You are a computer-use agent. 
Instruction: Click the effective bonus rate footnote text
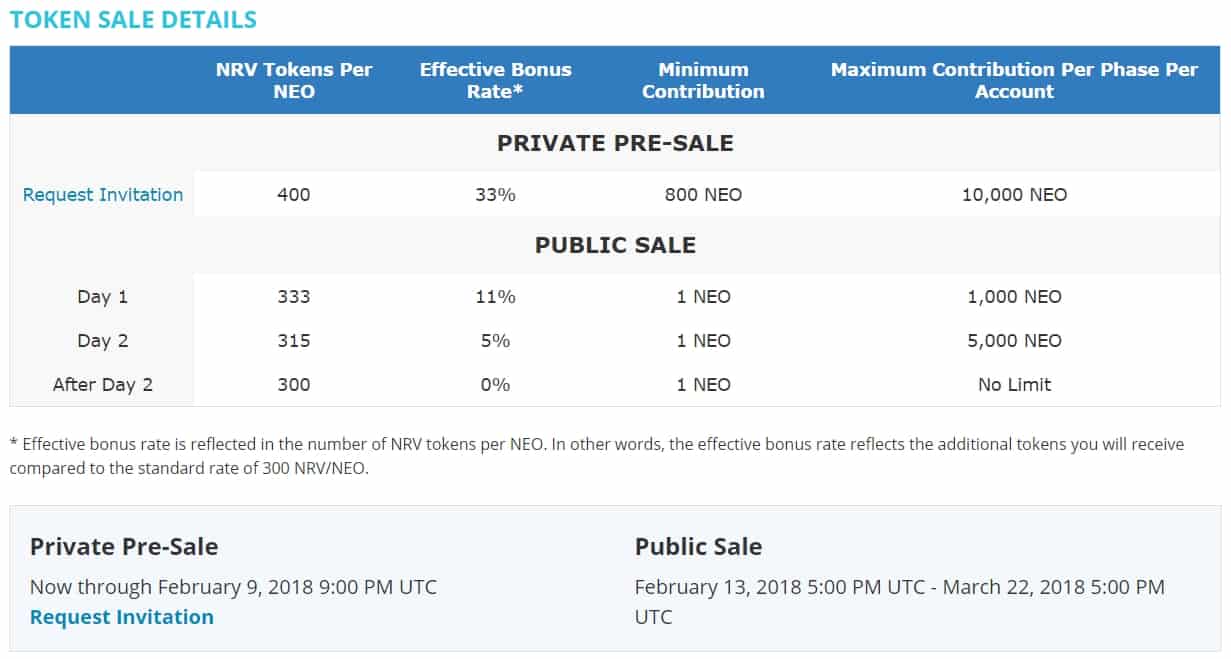(x=596, y=455)
